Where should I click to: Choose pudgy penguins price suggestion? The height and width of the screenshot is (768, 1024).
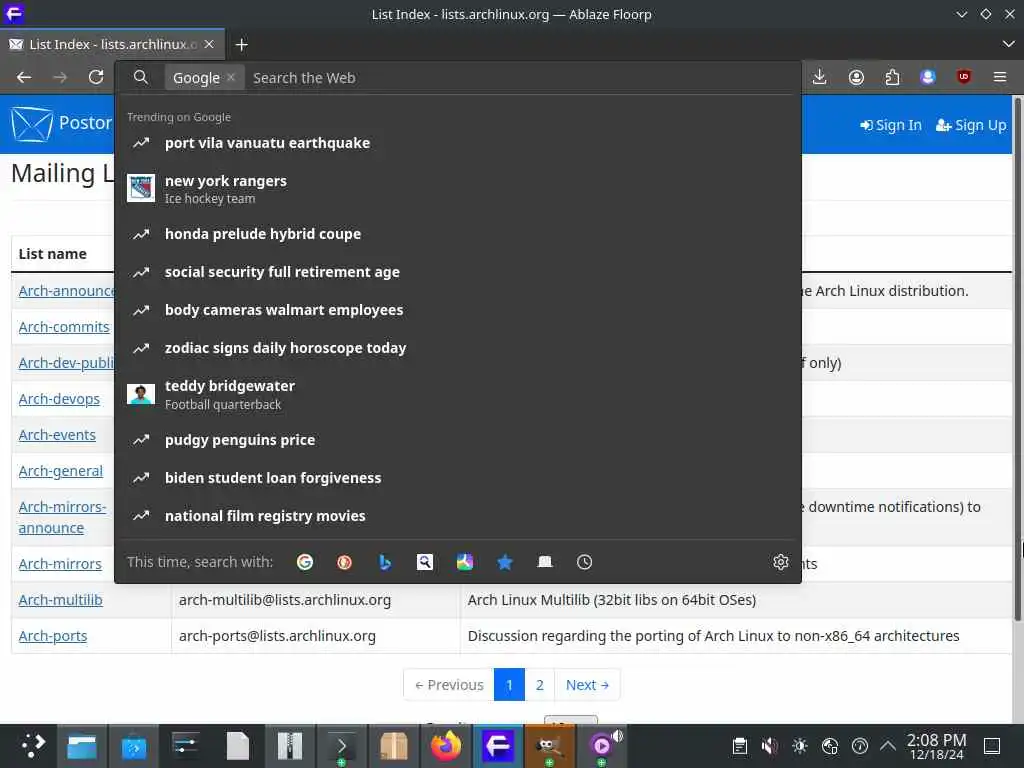[x=457, y=440]
